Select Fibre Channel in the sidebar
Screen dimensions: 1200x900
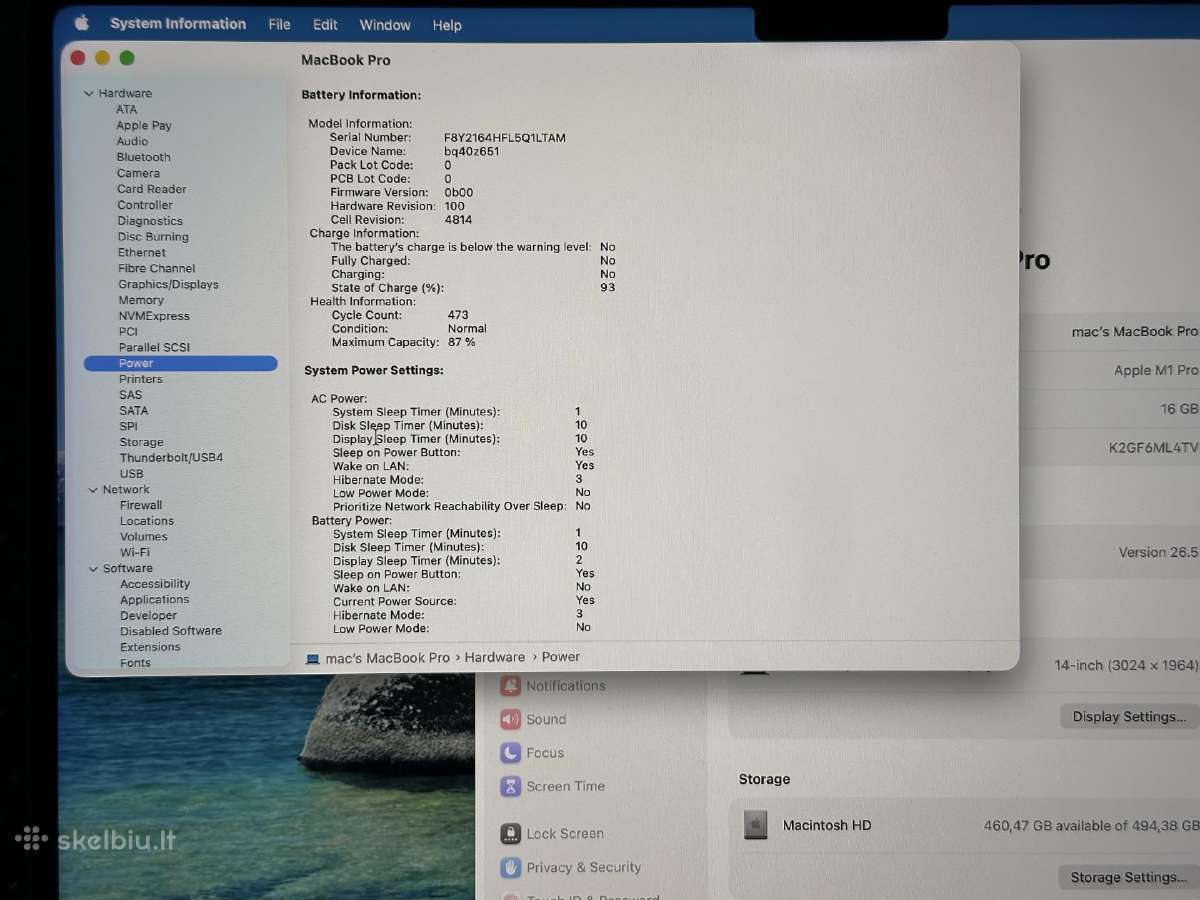[157, 269]
